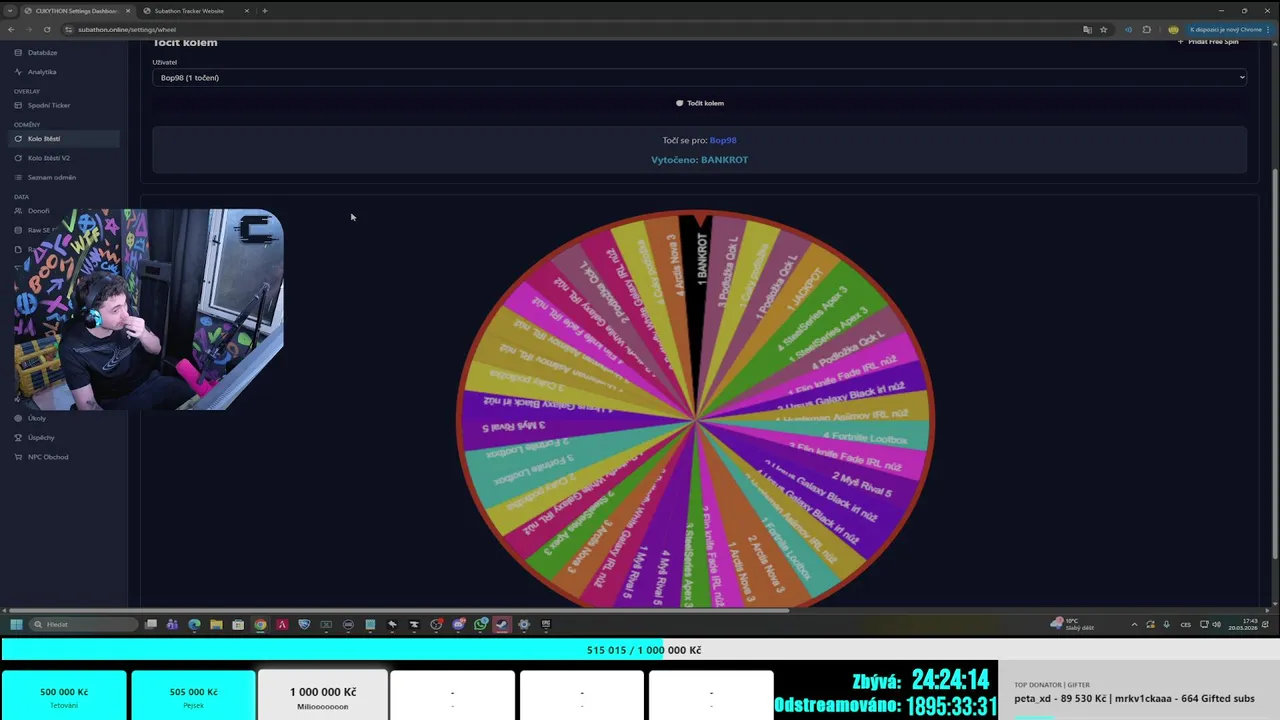
Task: Open WhatsApp from the taskbar
Action: [x=480, y=624]
